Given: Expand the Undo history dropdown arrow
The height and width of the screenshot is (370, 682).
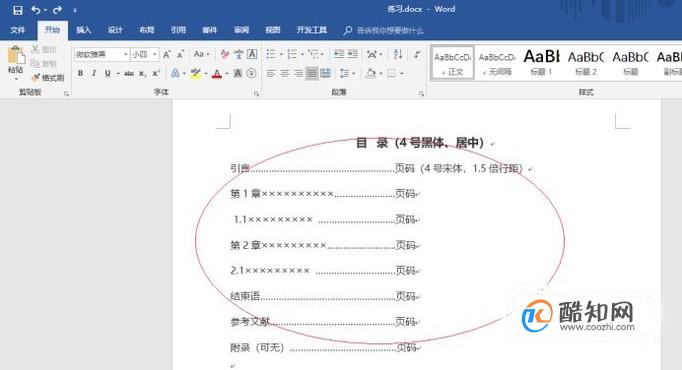Looking at the screenshot, I should 45,10.
